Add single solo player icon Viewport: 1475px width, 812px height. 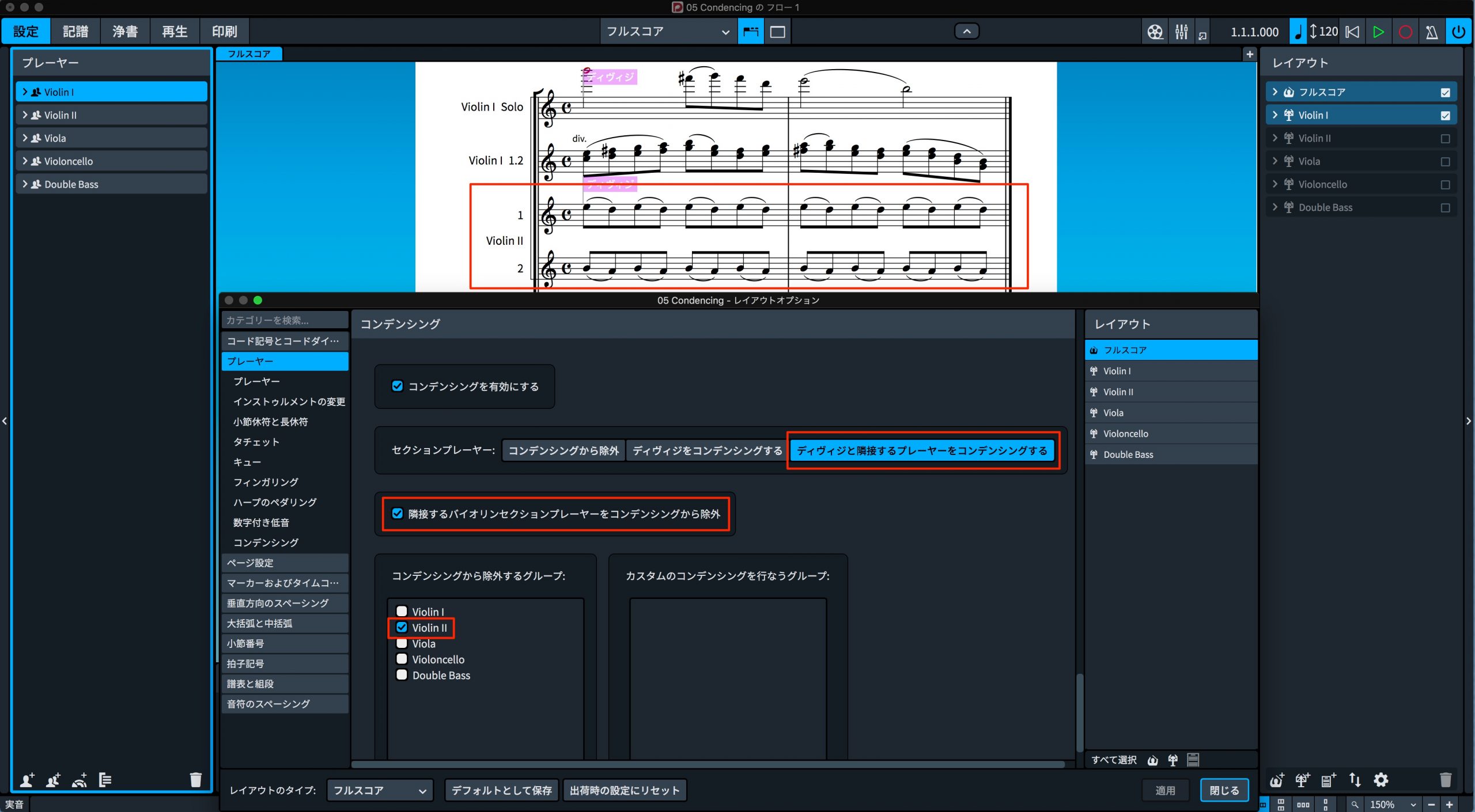[x=27, y=780]
